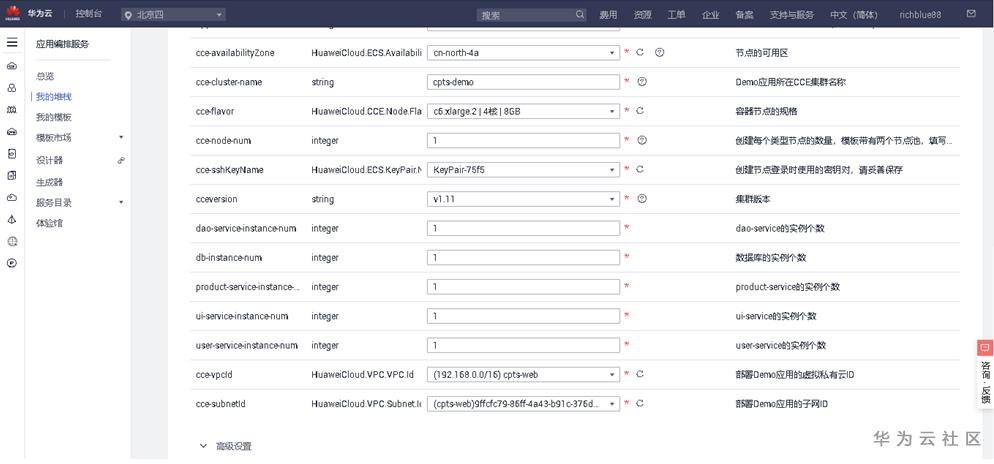Screen dimensions: 994x464
Task: Edit the cce-cluster-name field
Action: coord(524,82)
